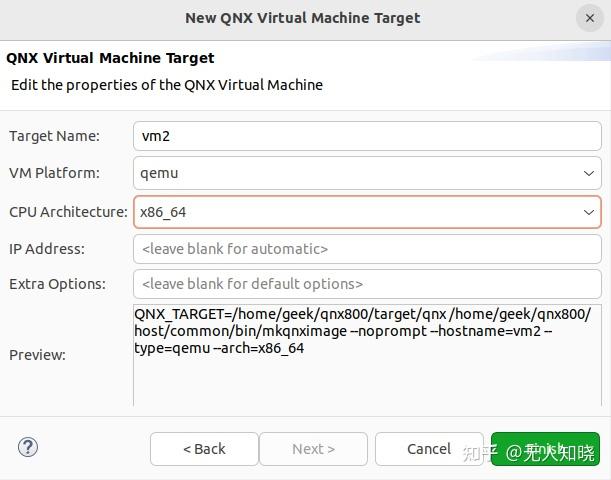Focus the Target Name field containing vm2
The image size is (611, 480).
(366, 135)
